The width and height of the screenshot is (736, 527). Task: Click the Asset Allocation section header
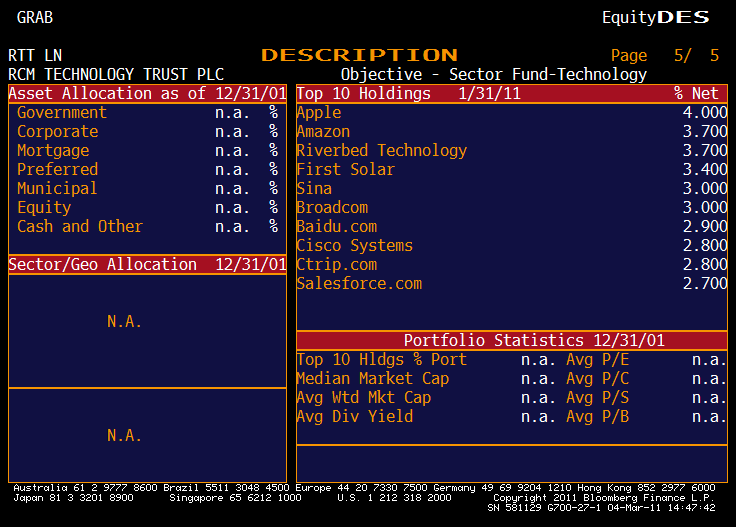147,94
